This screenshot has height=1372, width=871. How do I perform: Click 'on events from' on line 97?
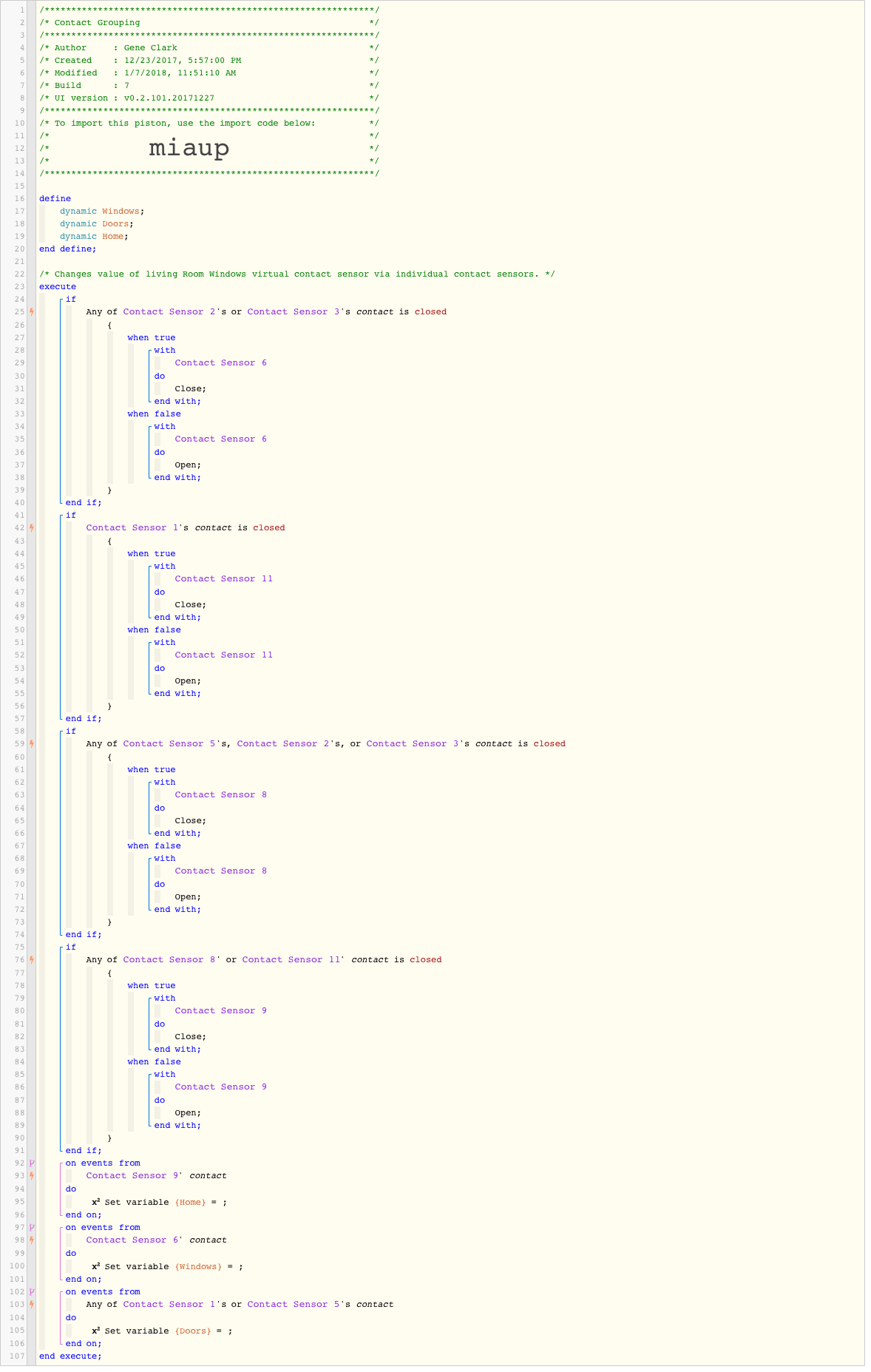(103, 1228)
